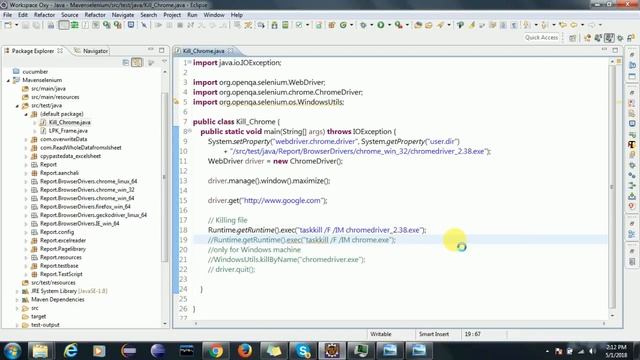Select Report.BrowserDrivers.chrome_win_32 package

pyautogui.click(x=87, y=190)
